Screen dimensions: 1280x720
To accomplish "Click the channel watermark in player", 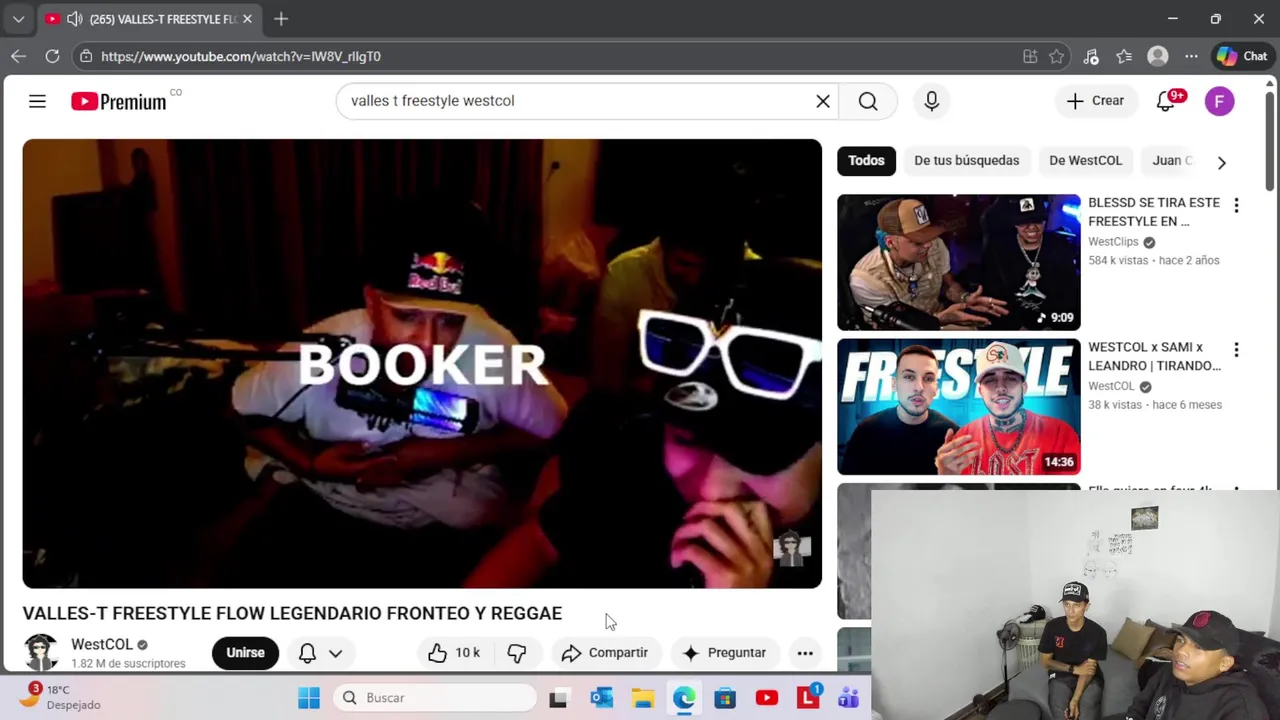I will point(791,549).
